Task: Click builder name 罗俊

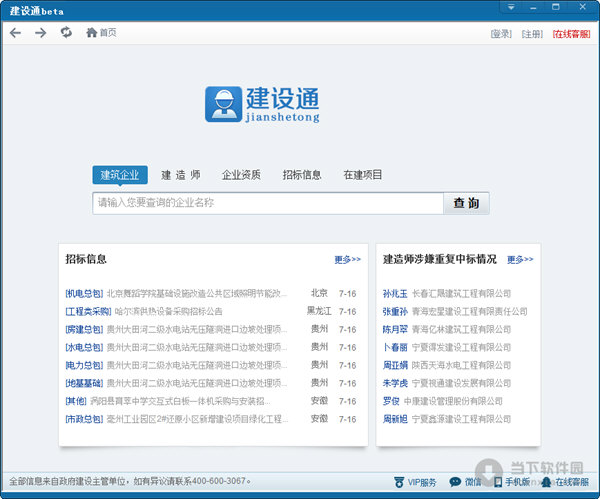Action: (x=391, y=401)
